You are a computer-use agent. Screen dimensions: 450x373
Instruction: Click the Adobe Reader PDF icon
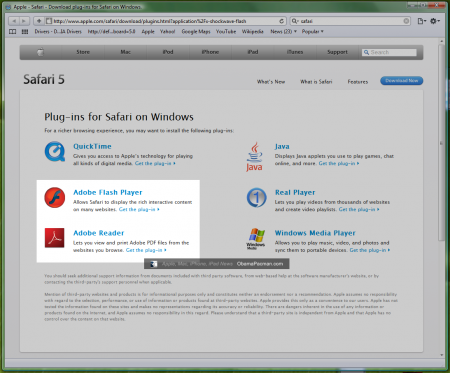point(54,238)
